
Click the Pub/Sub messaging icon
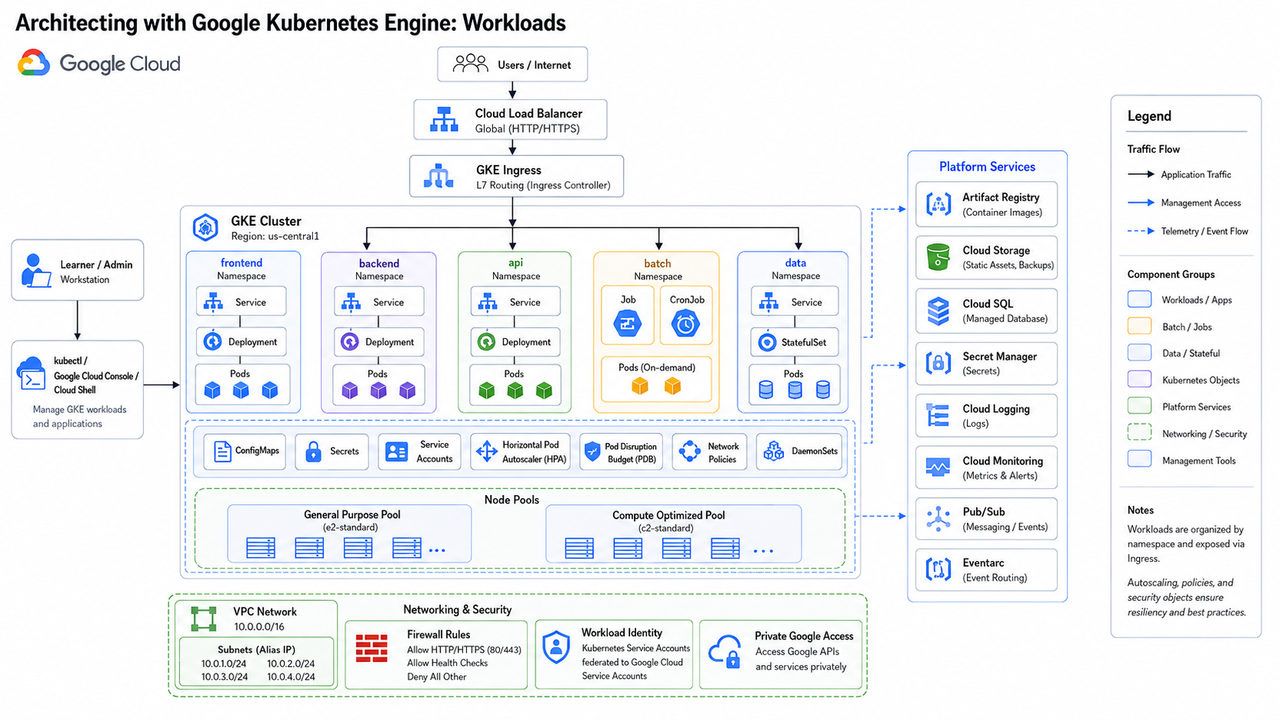pos(938,520)
